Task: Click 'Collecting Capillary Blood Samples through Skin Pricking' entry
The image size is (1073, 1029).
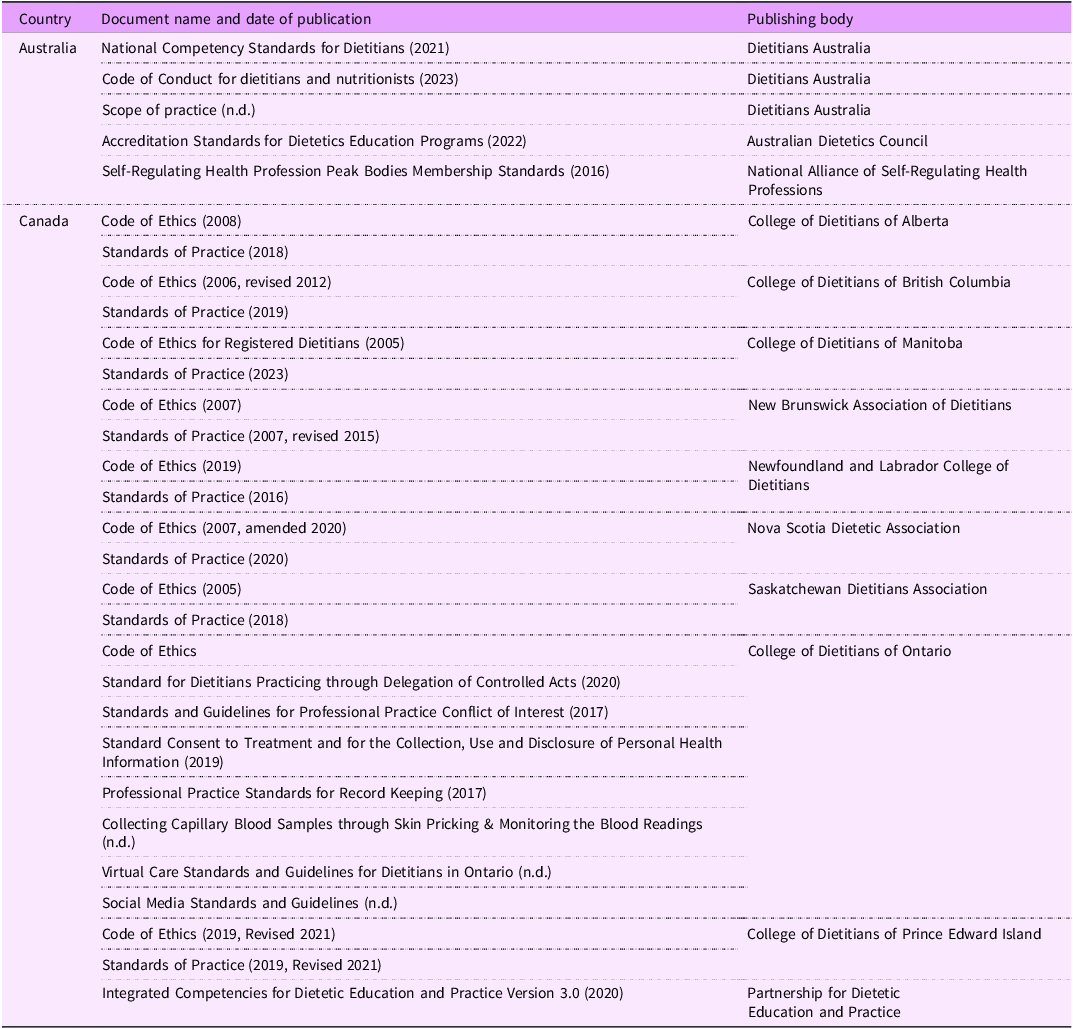Action: [x=402, y=833]
